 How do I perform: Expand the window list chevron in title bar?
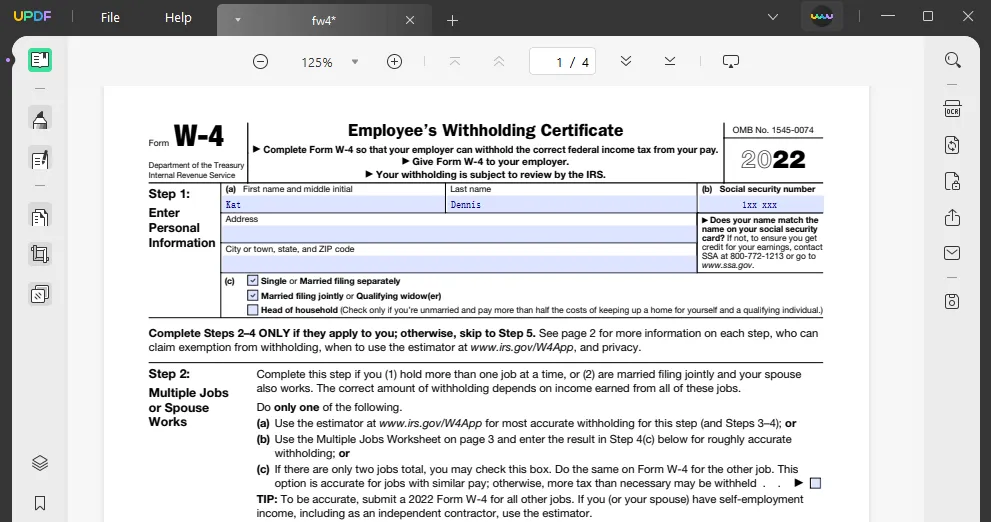[772, 17]
